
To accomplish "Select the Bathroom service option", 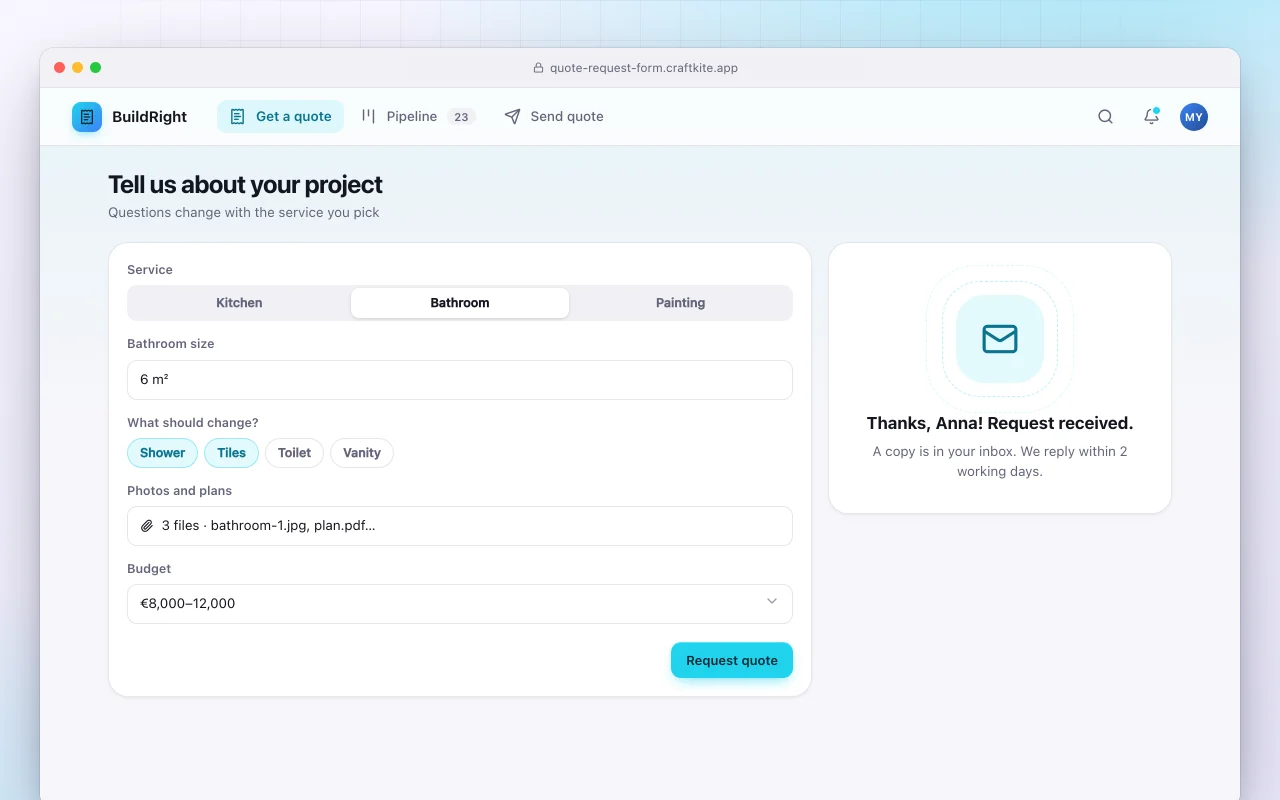I will tap(460, 303).
